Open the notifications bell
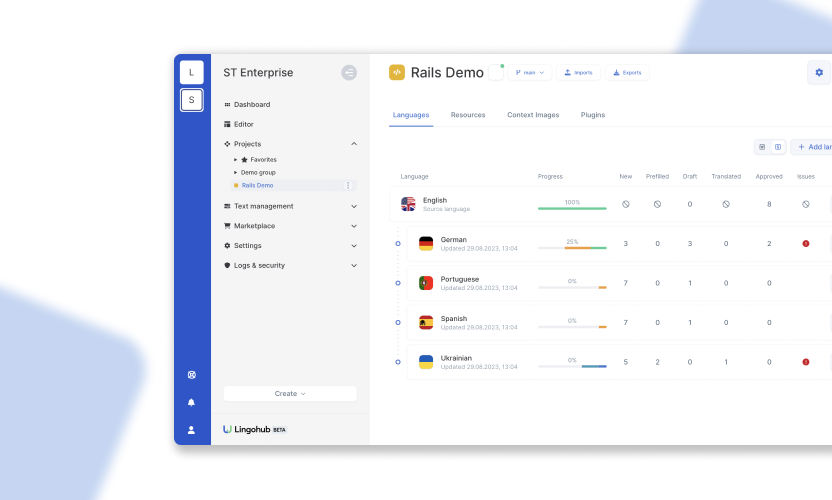 pos(192,402)
